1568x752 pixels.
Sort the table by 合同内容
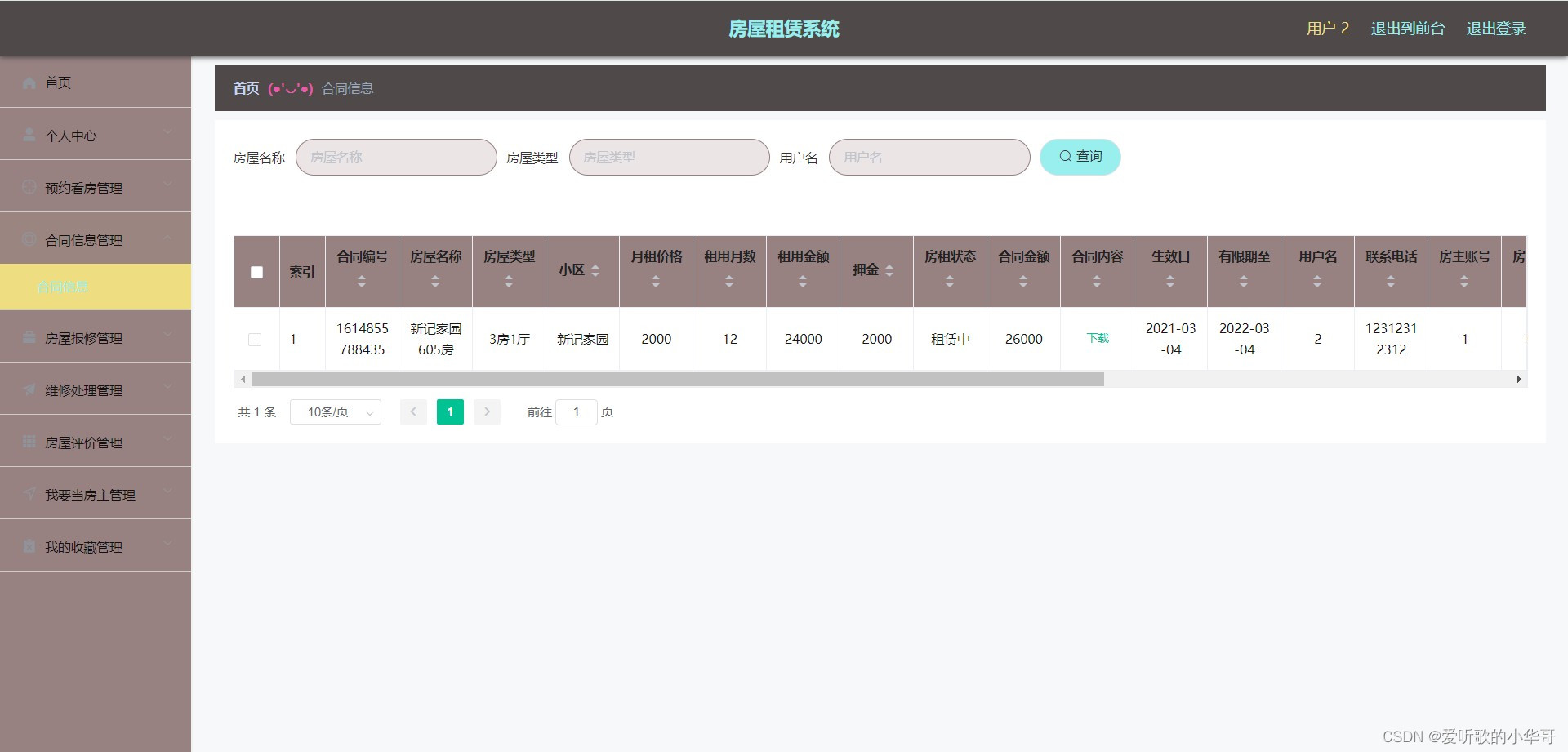pos(1097,282)
